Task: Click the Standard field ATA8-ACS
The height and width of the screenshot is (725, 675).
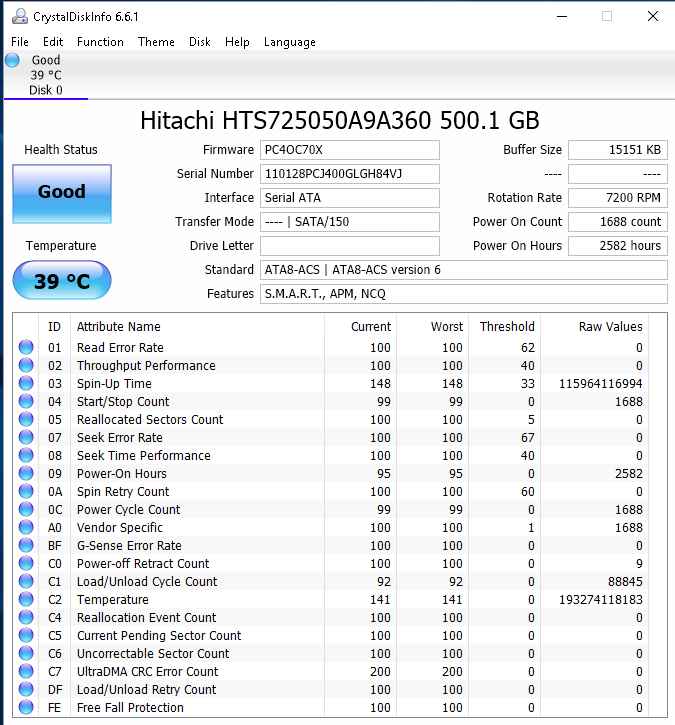Action: pos(464,270)
